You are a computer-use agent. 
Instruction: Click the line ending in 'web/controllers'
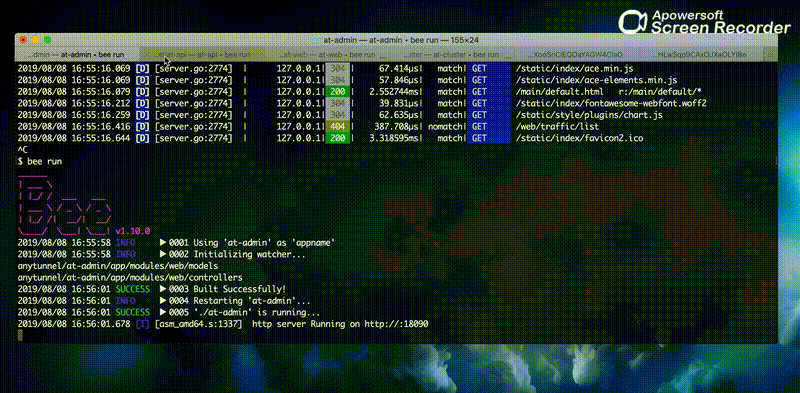coord(130,278)
